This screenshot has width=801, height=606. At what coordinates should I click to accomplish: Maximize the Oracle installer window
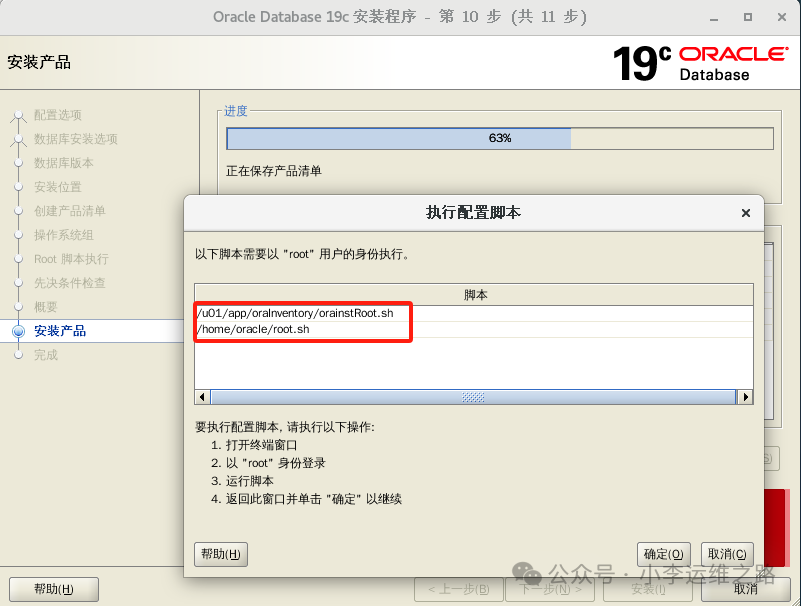748,17
